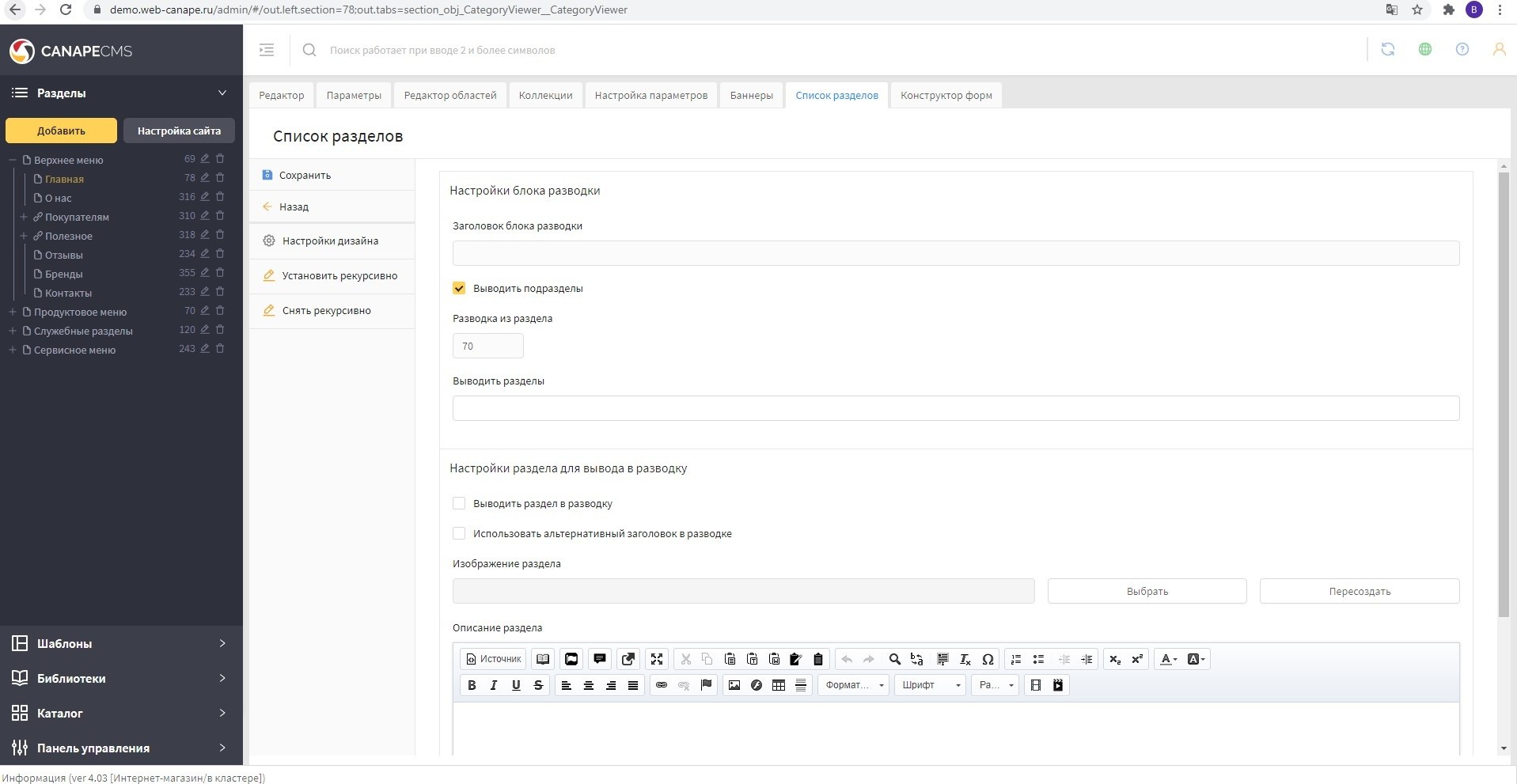Click the trash icon next to Отзывы
Screen dimensions: 1517x784
220,254
